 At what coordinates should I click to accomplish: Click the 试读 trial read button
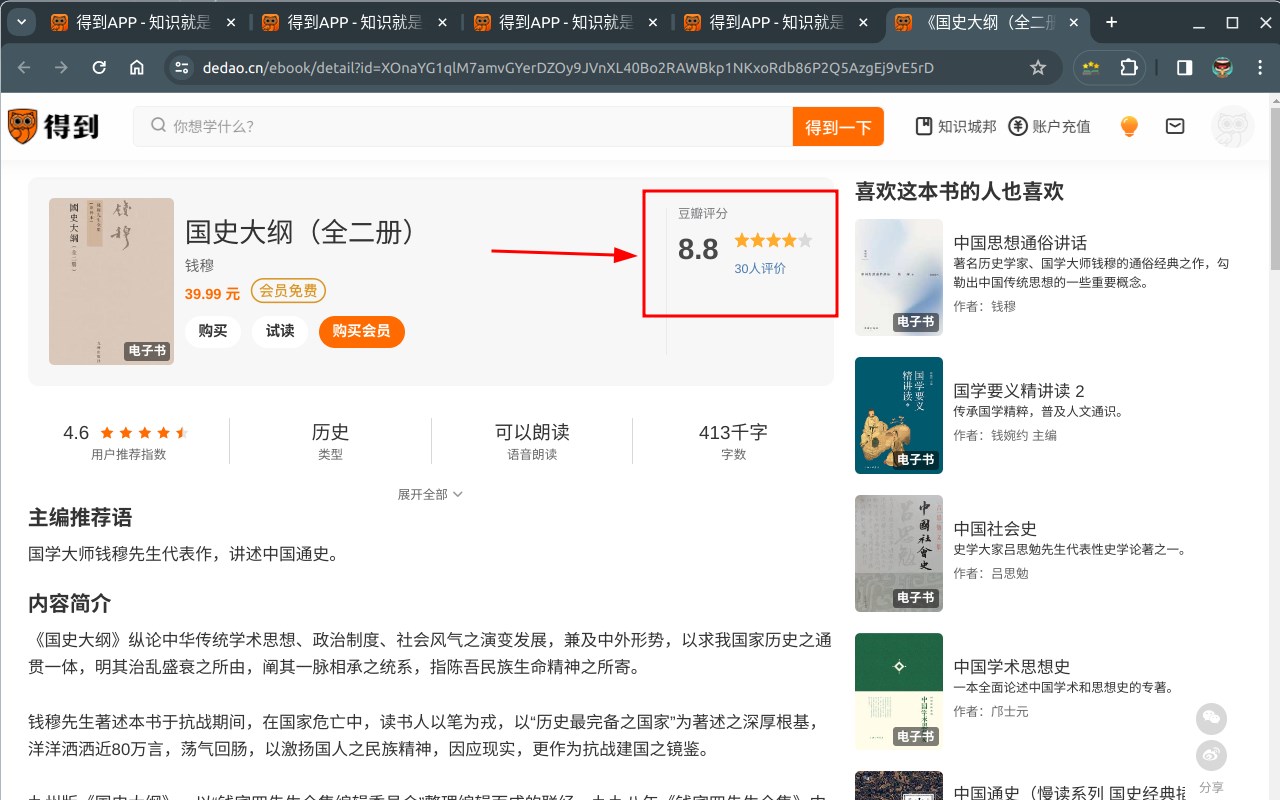(x=280, y=331)
